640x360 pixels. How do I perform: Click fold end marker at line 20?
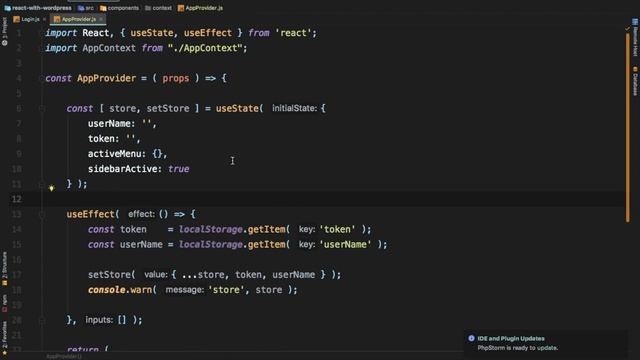pos(42,320)
